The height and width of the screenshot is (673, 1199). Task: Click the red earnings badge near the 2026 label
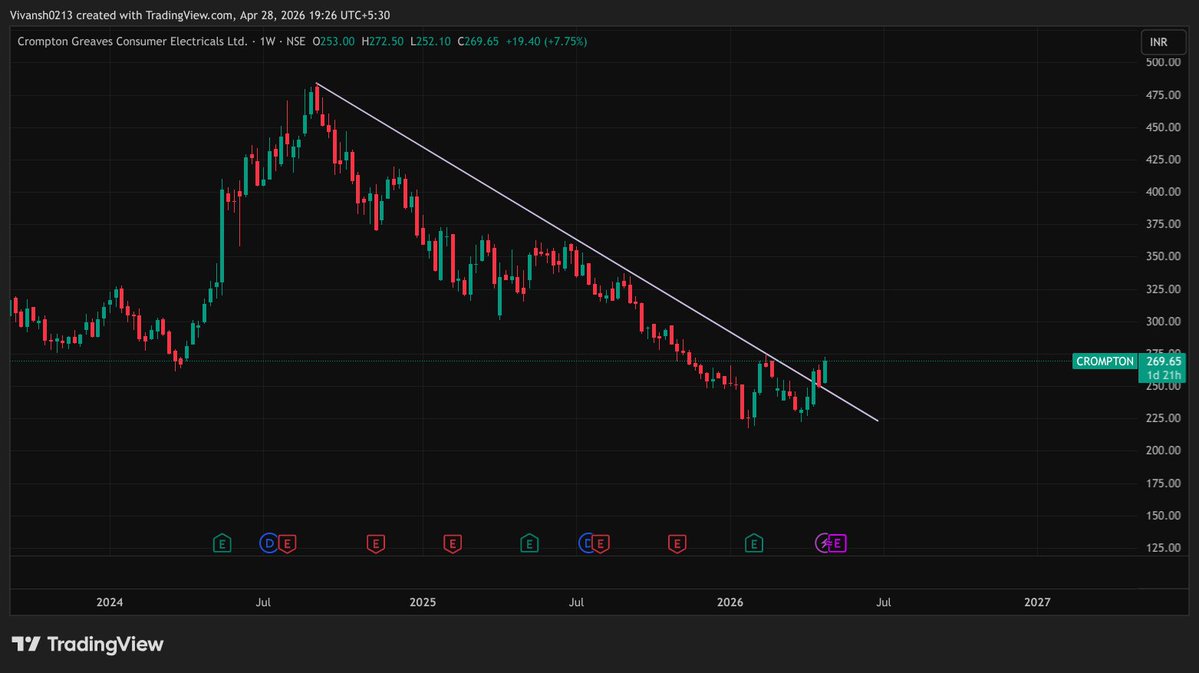(677, 543)
